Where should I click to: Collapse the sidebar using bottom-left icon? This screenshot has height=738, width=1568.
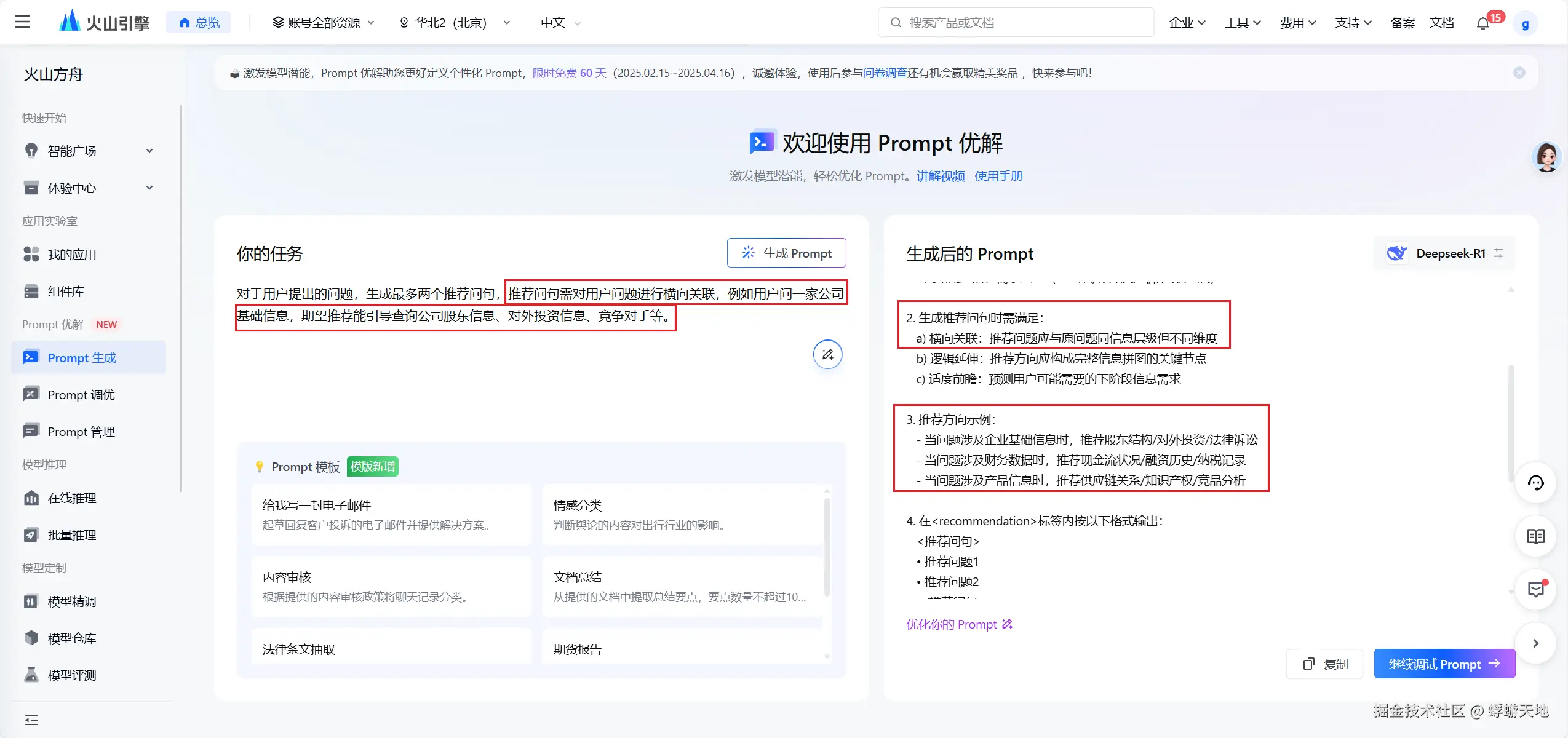coord(31,720)
